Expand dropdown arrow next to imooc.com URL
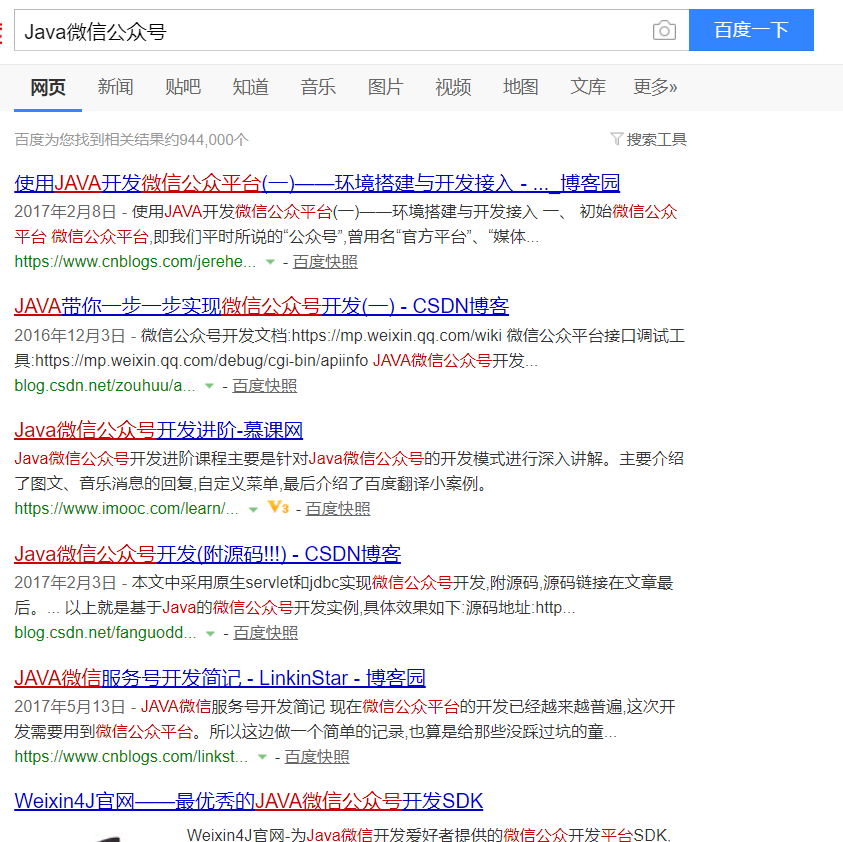 tap(253, 510)
